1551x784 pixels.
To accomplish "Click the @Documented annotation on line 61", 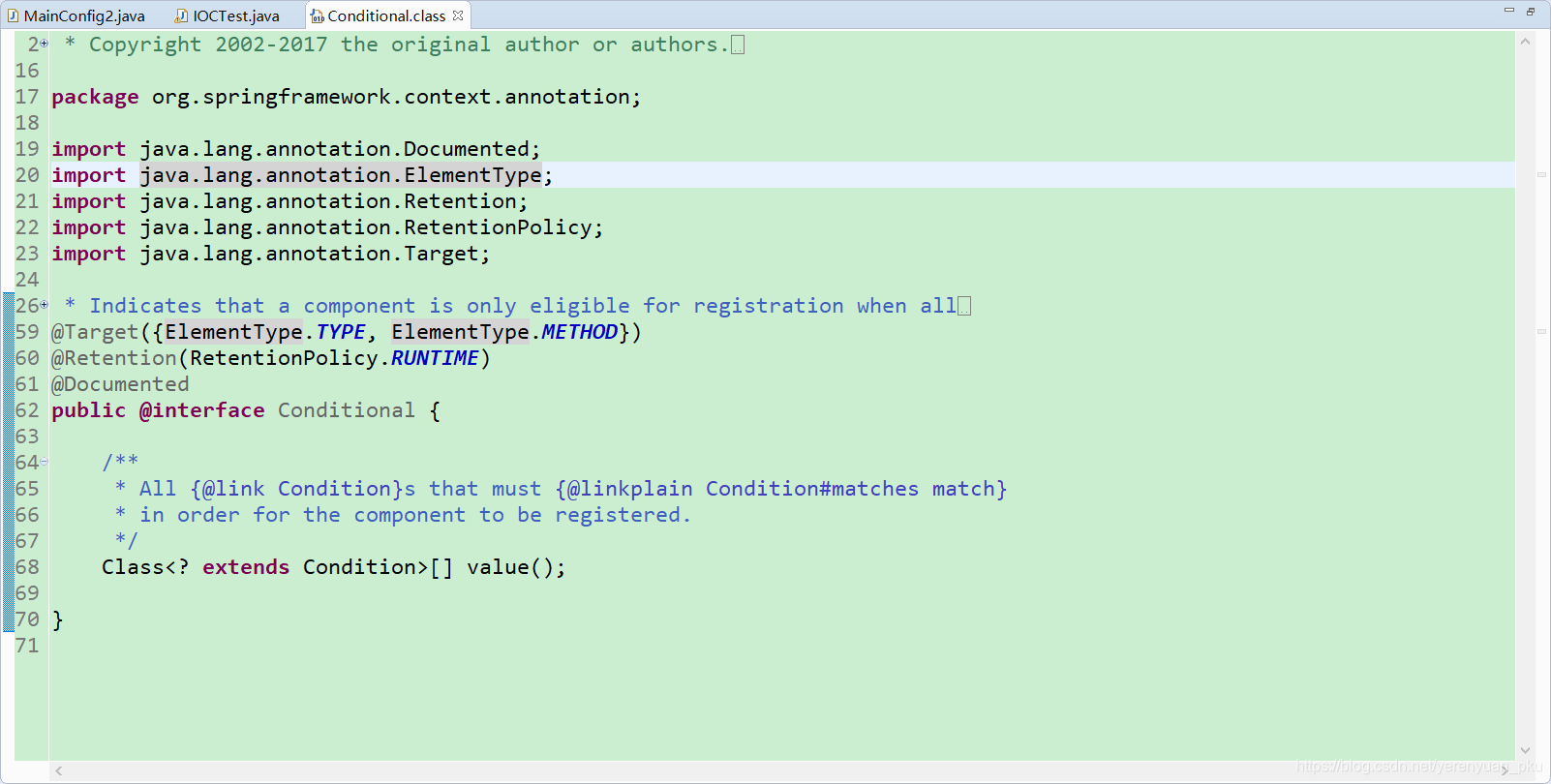I will tap(120, 384).
